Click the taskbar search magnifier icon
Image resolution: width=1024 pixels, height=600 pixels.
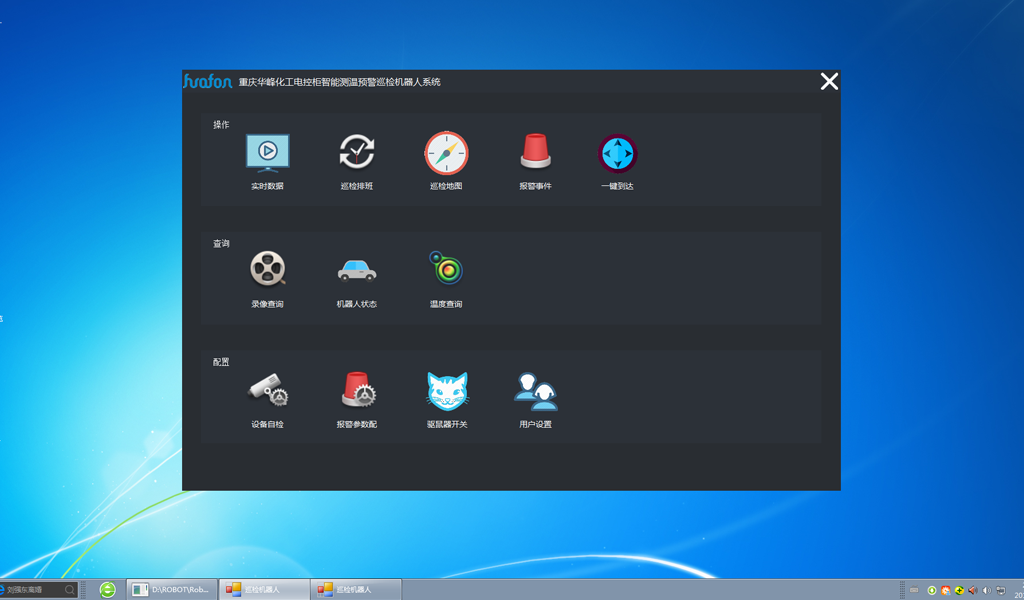[x=69, y=590]
